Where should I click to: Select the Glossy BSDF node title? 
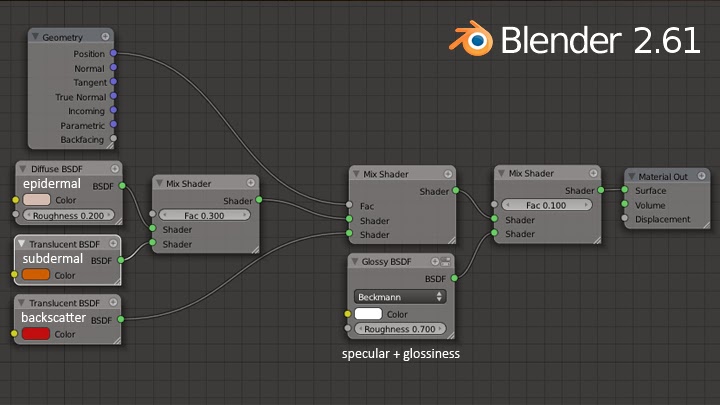386,262
